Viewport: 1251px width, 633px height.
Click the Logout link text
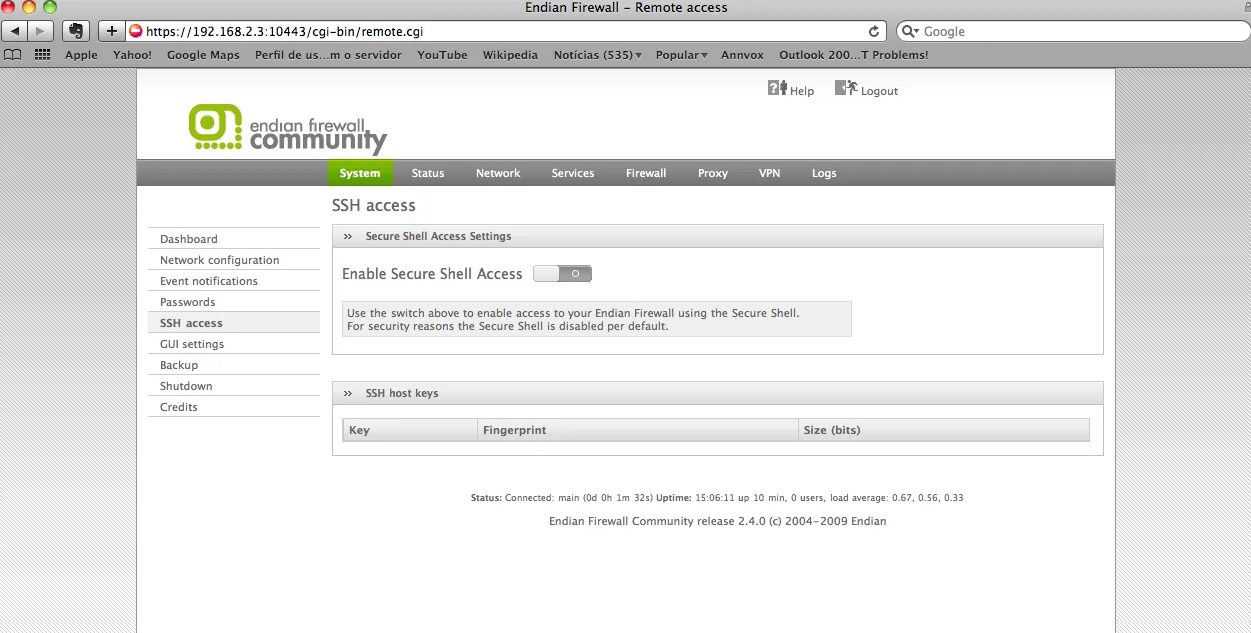pyautogui.click(x=880, y=91)
